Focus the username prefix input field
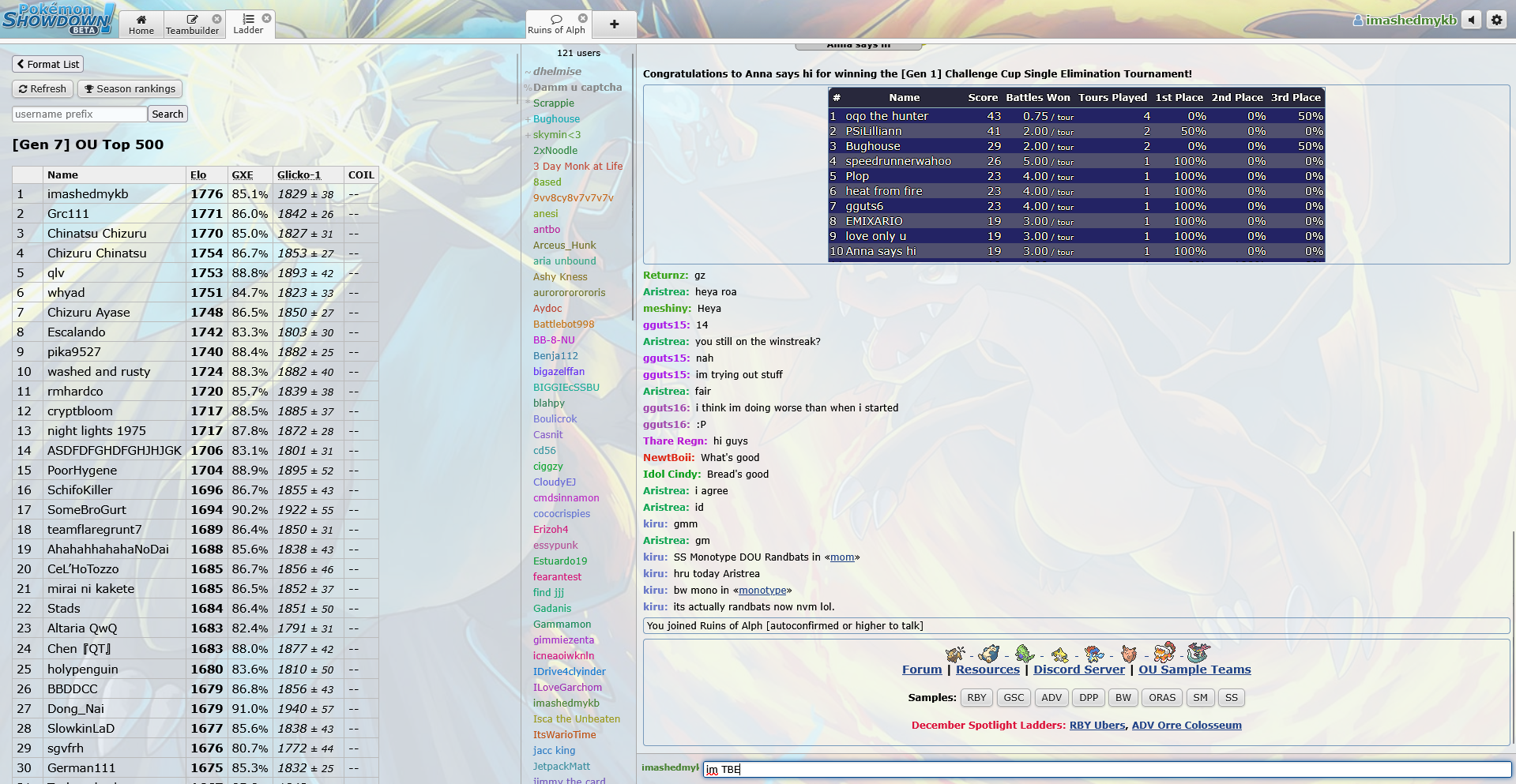 click(x=79, y=114)
